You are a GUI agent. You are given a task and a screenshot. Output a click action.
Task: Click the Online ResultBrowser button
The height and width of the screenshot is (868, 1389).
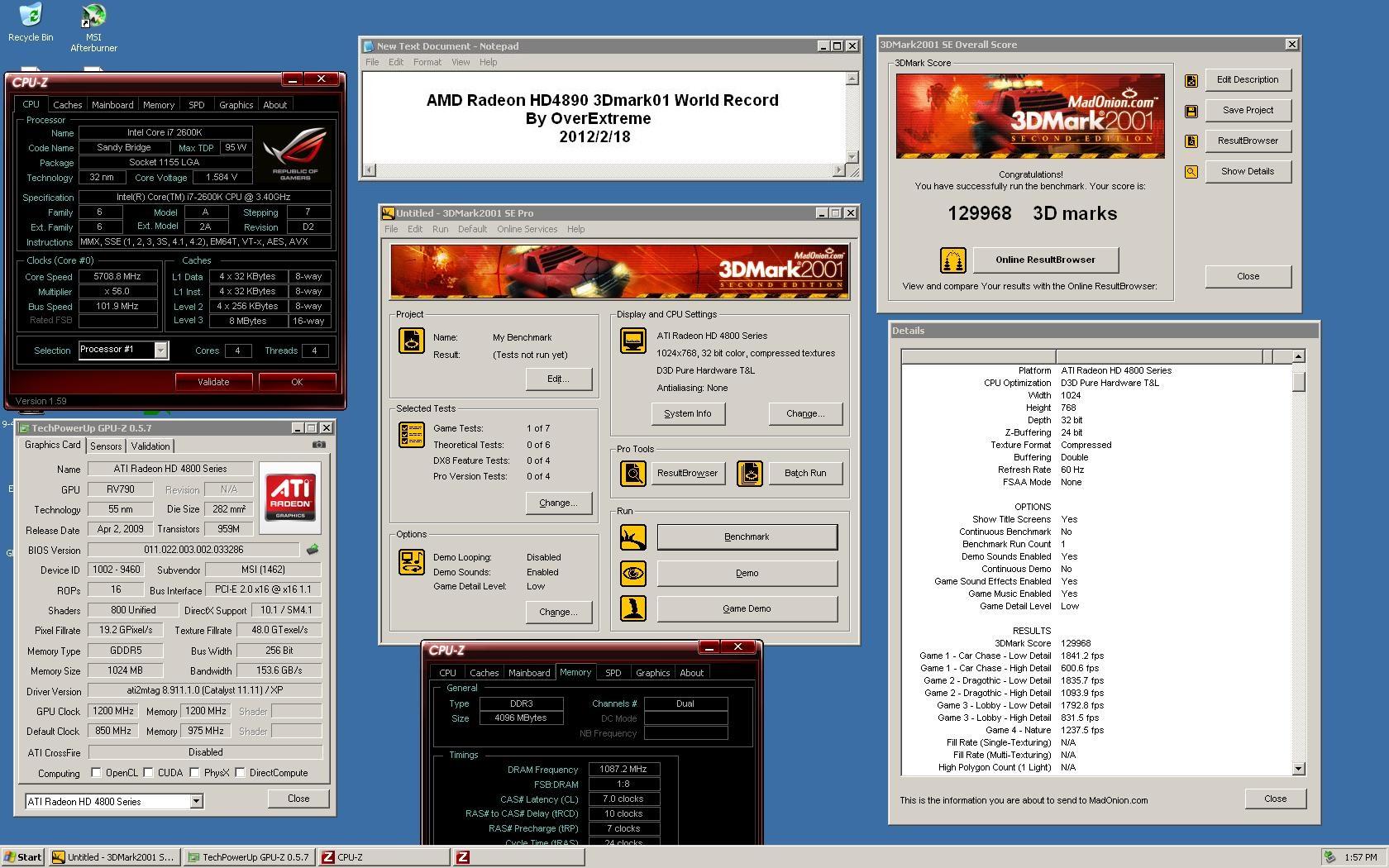(x=1045, y=260)
